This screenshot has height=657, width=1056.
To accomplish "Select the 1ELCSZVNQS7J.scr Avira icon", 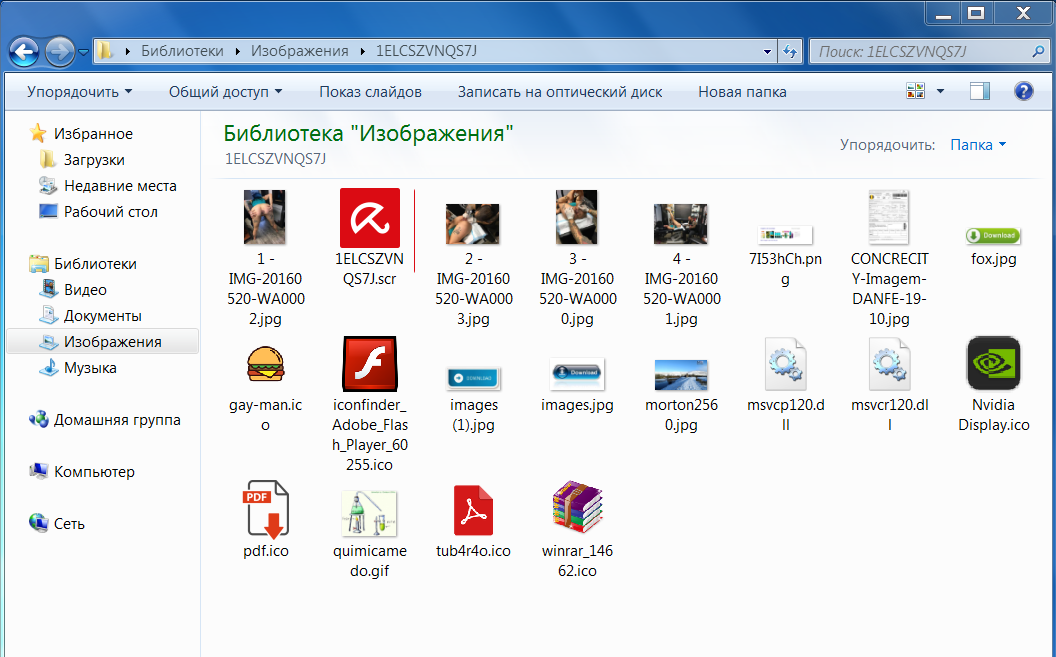I will [370, 218].
